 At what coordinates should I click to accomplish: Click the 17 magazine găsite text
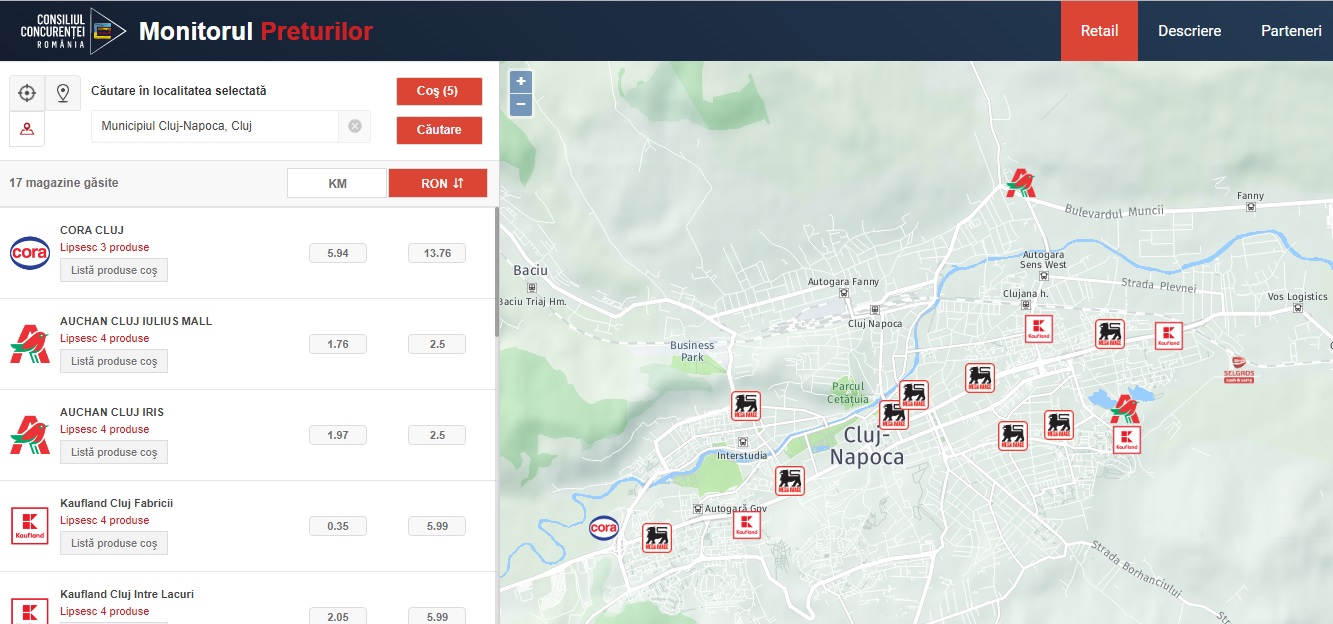[64, 183]
